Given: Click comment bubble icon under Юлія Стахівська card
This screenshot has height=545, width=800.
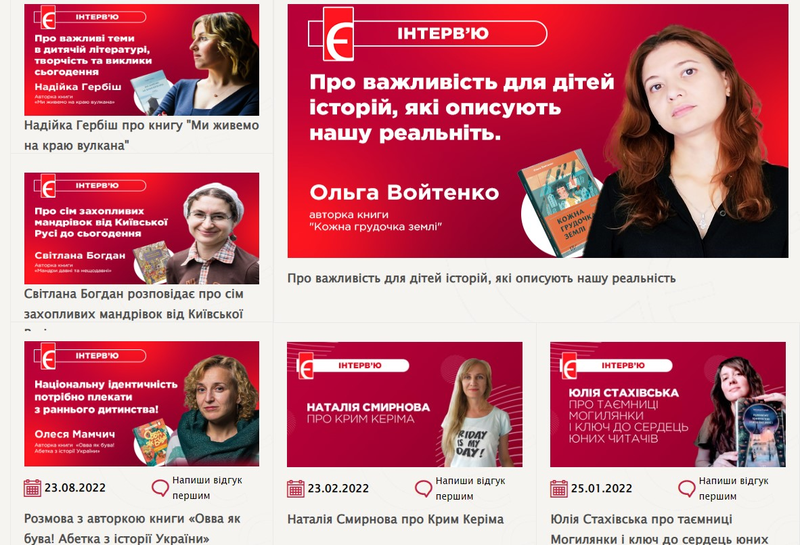Looking at the screenshot, I should click(687, 488).
